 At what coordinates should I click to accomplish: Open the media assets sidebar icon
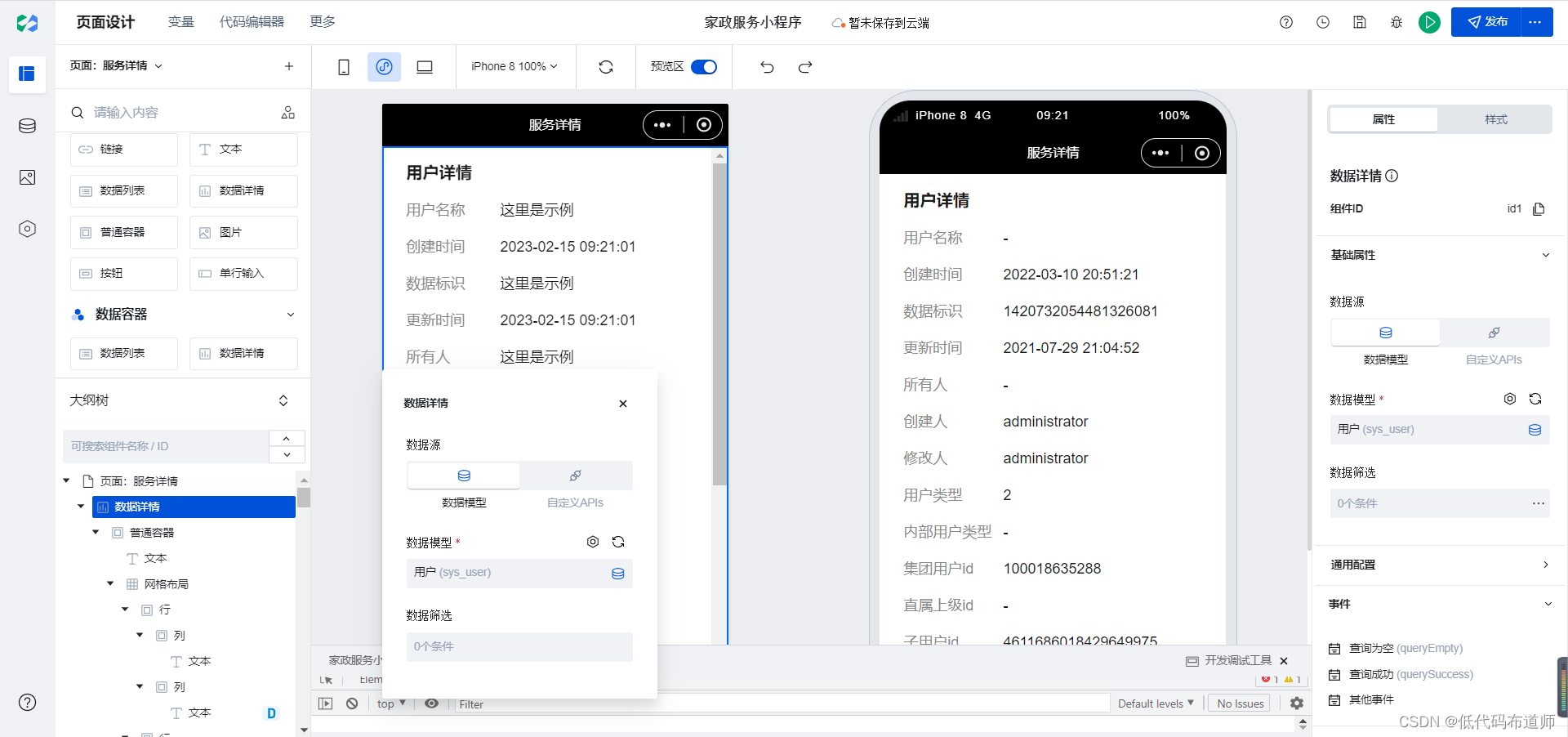click(27, 177)
